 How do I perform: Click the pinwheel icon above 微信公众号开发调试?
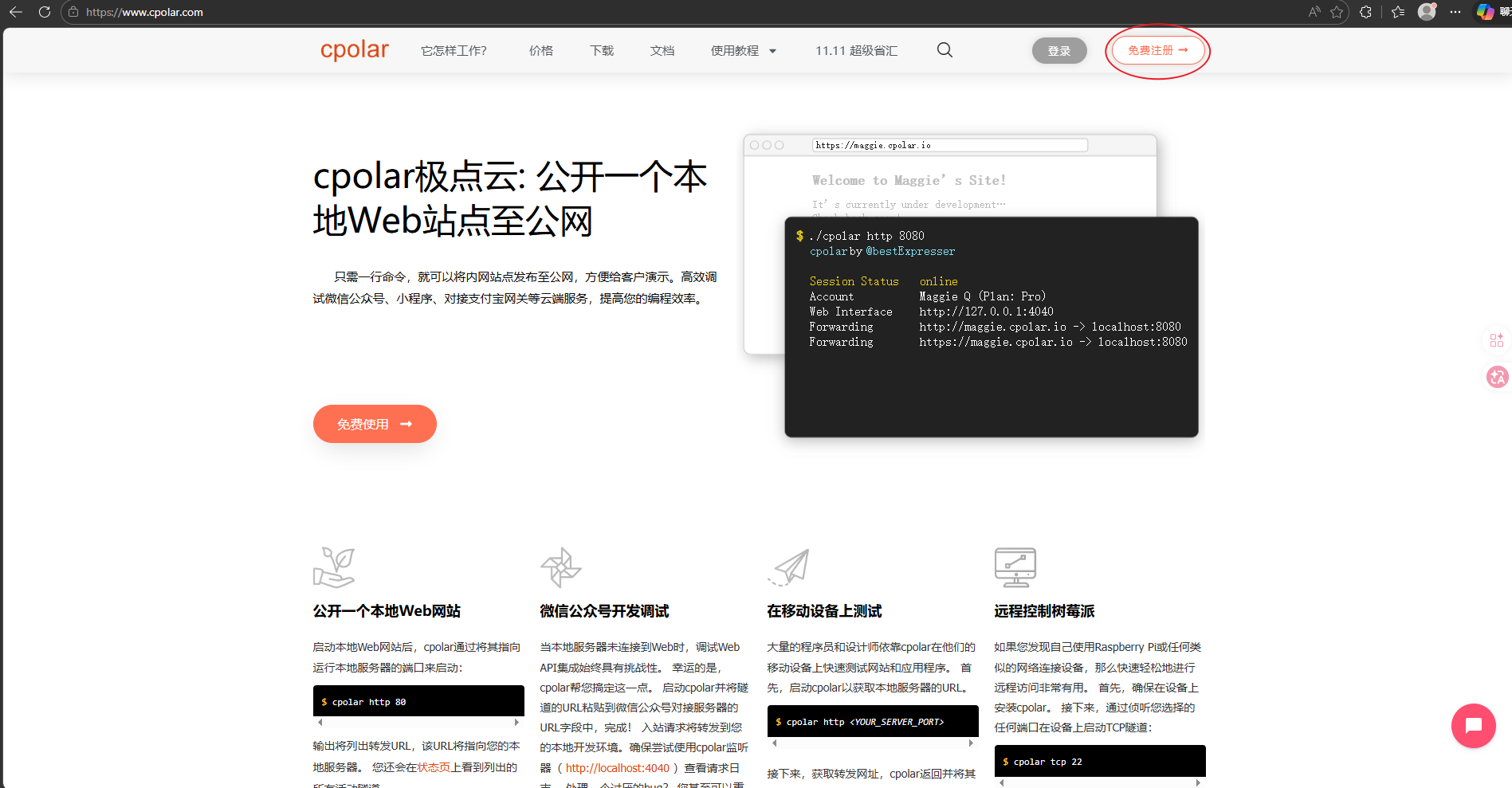[561, 567]
